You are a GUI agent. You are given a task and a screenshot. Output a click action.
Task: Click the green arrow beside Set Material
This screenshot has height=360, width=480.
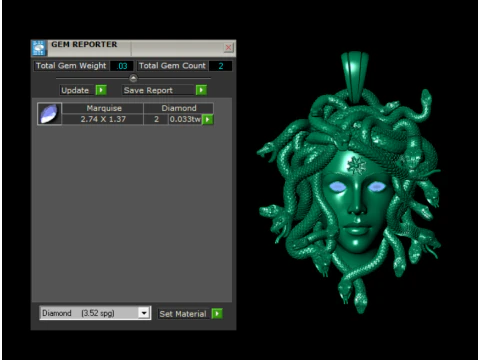(217, 313)
